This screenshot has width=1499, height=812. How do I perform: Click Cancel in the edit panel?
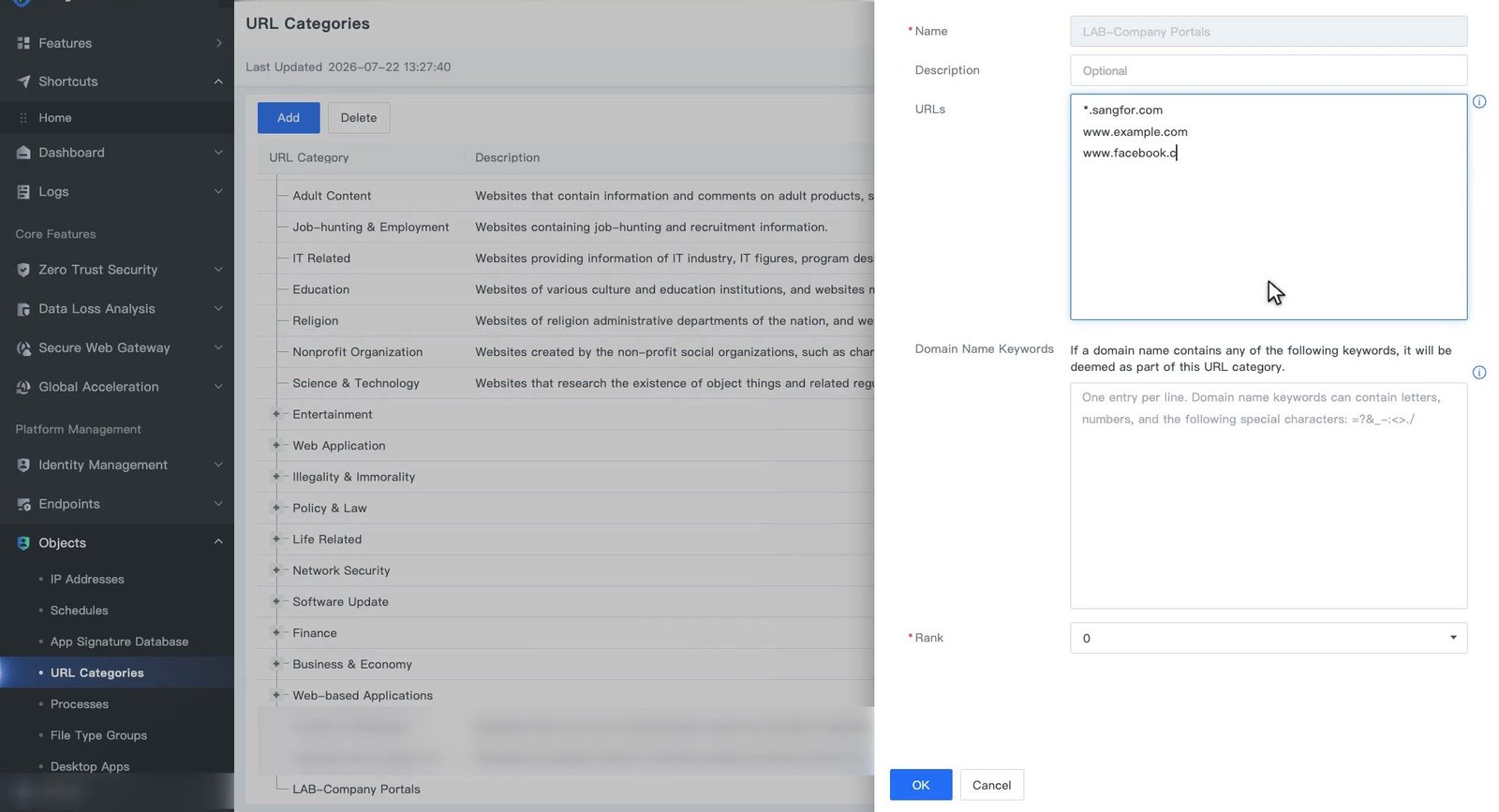click(991, 785)
